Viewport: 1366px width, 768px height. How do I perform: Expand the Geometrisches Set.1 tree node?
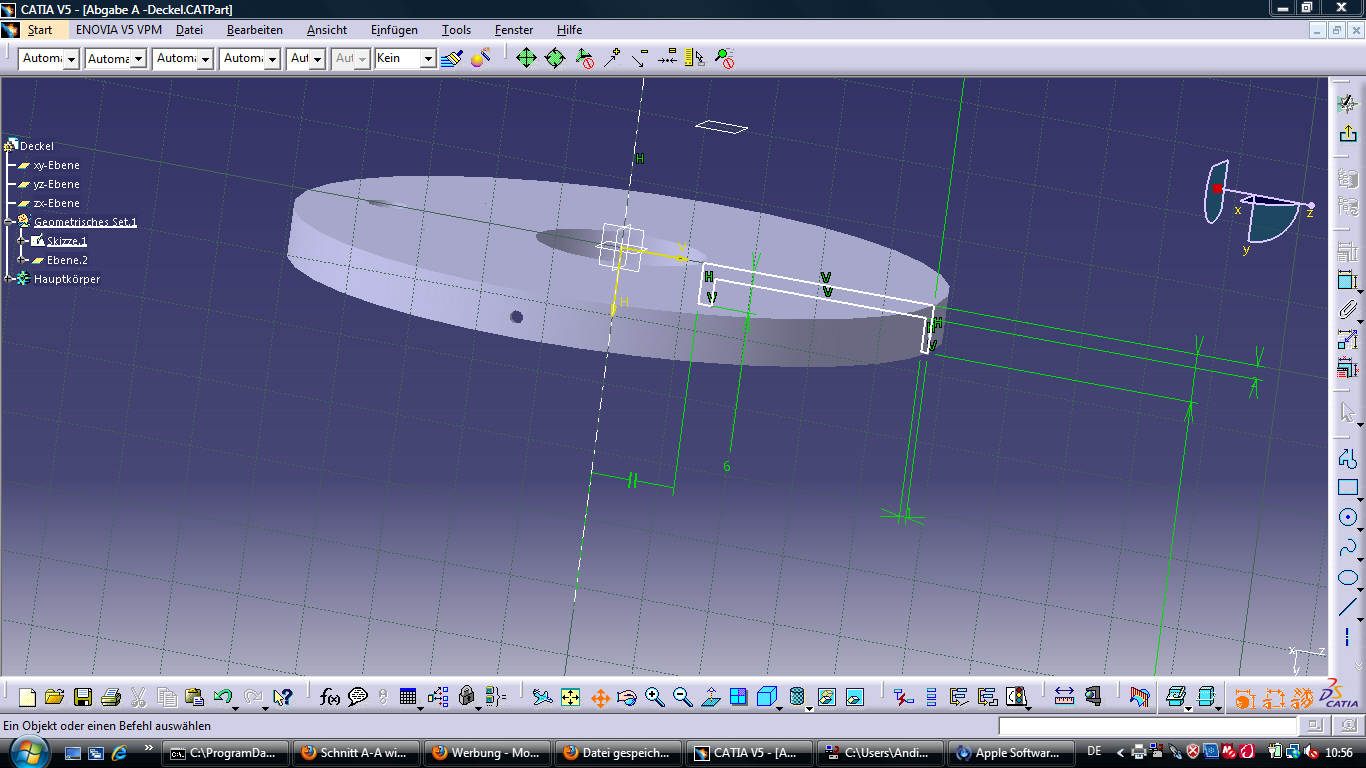tap(8, 222)
